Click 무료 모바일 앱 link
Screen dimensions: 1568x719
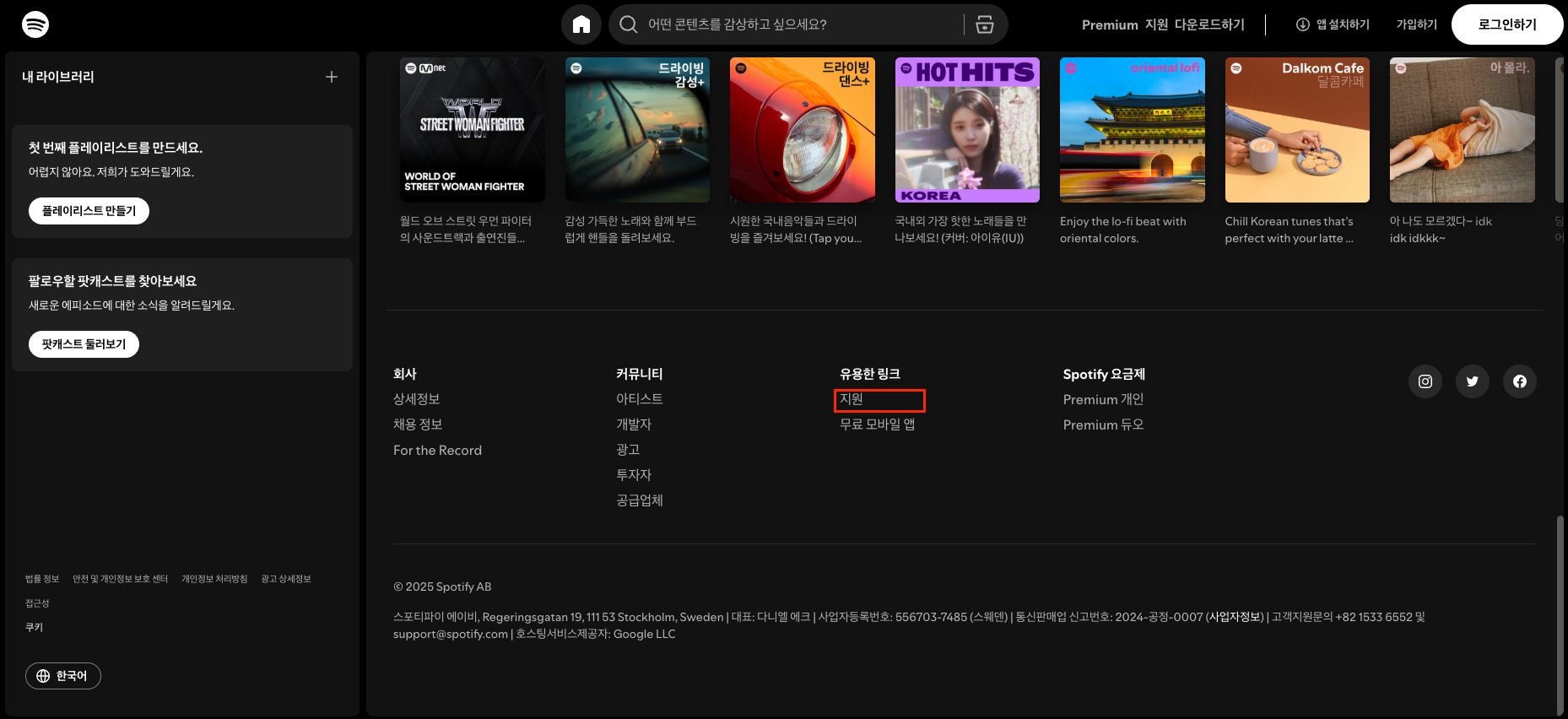pyautogui.click(x=878, y=424)
